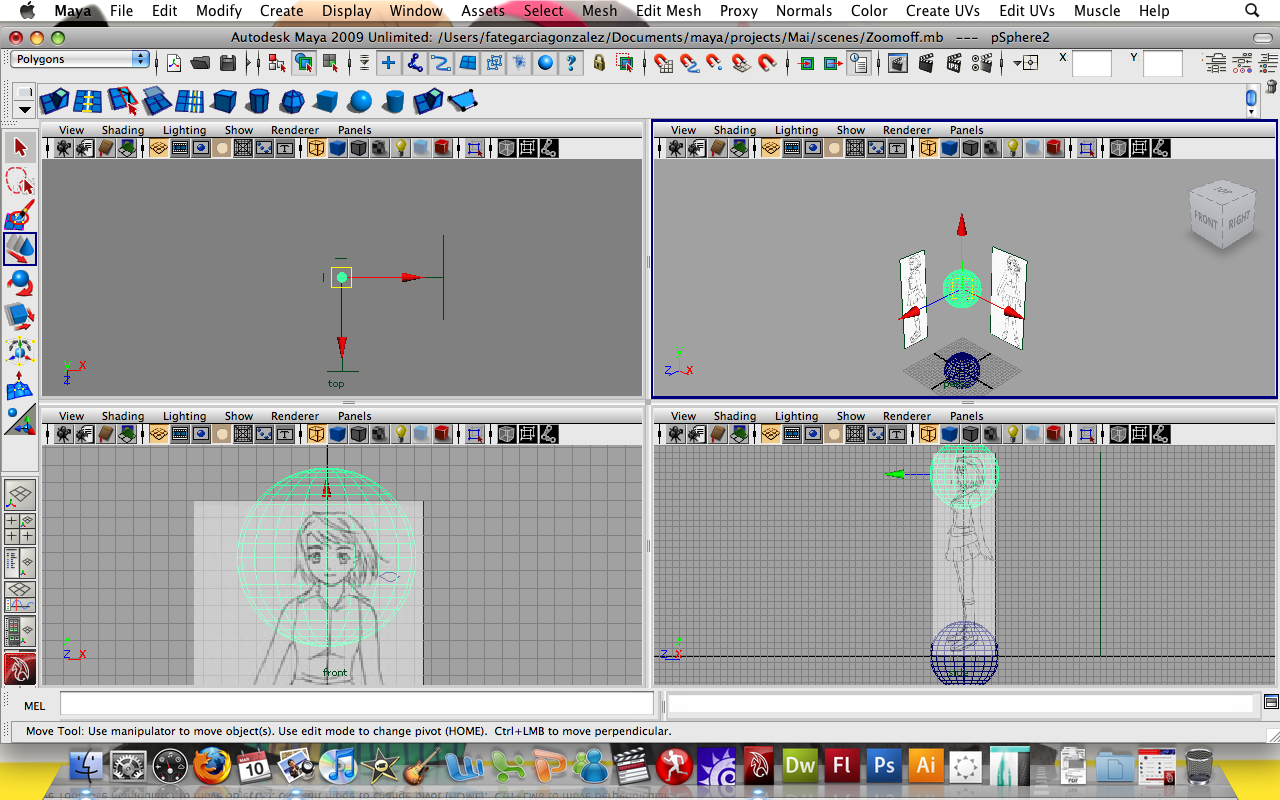Switch to four view layout
1280x800 pixels.
point(20,529)
